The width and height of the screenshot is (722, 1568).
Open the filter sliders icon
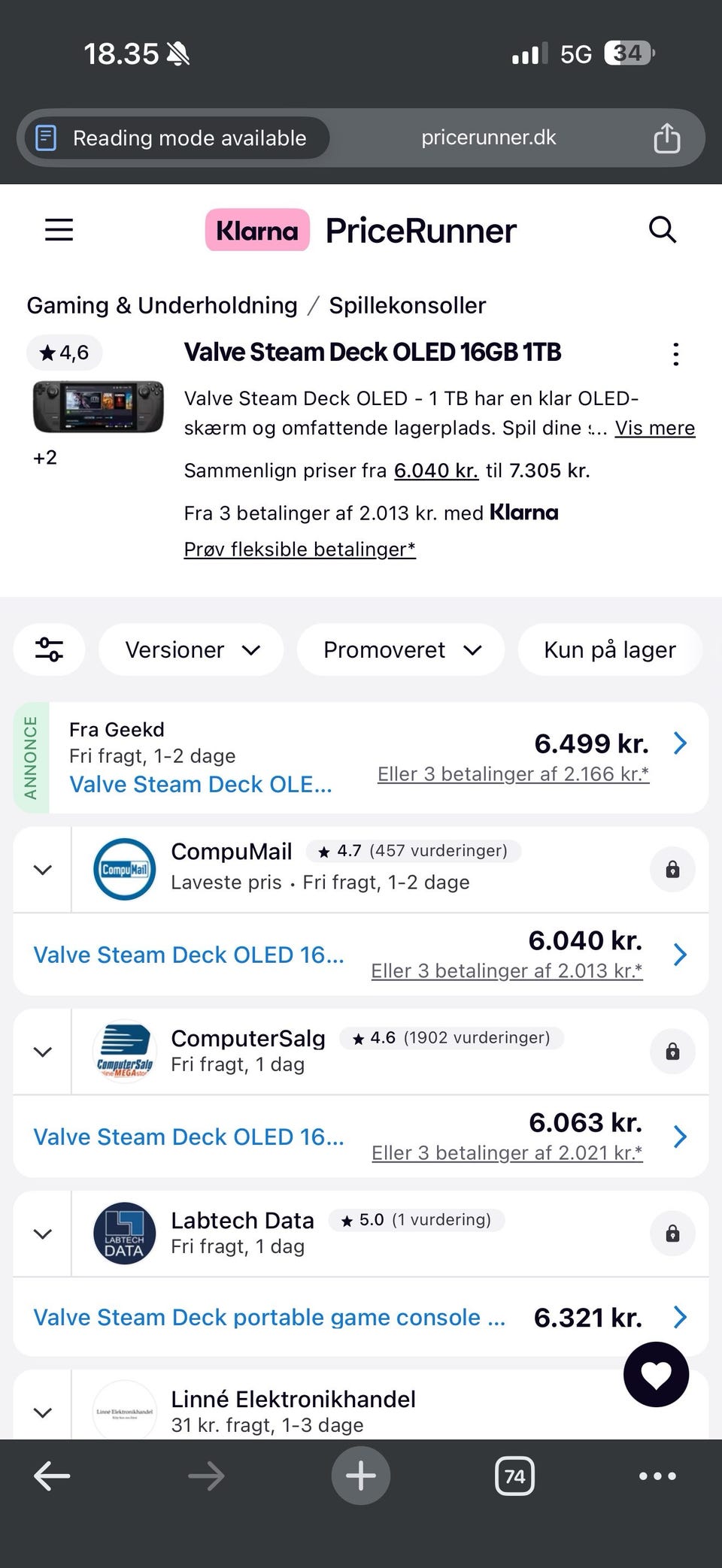click(x=50, y=649)
